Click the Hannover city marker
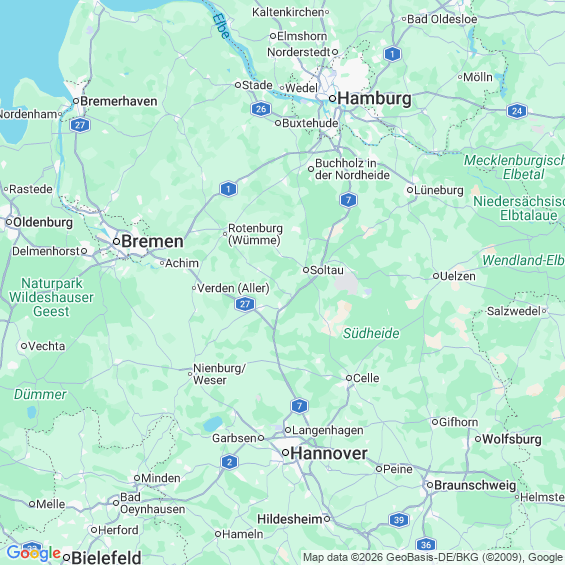Viewport: 565px width, 565px height. click(x=285, y=453)
